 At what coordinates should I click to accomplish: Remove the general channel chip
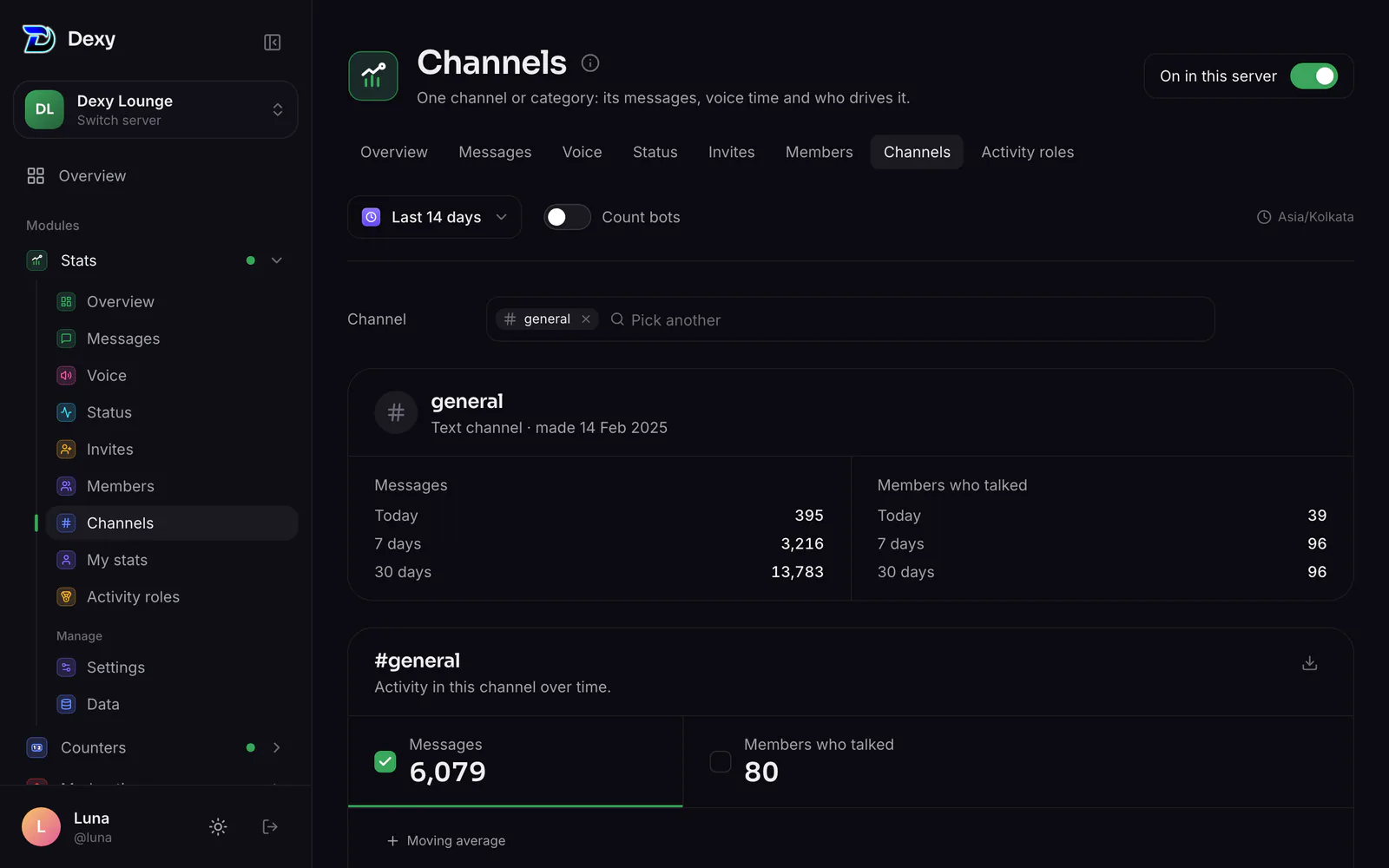pos(586,319)
